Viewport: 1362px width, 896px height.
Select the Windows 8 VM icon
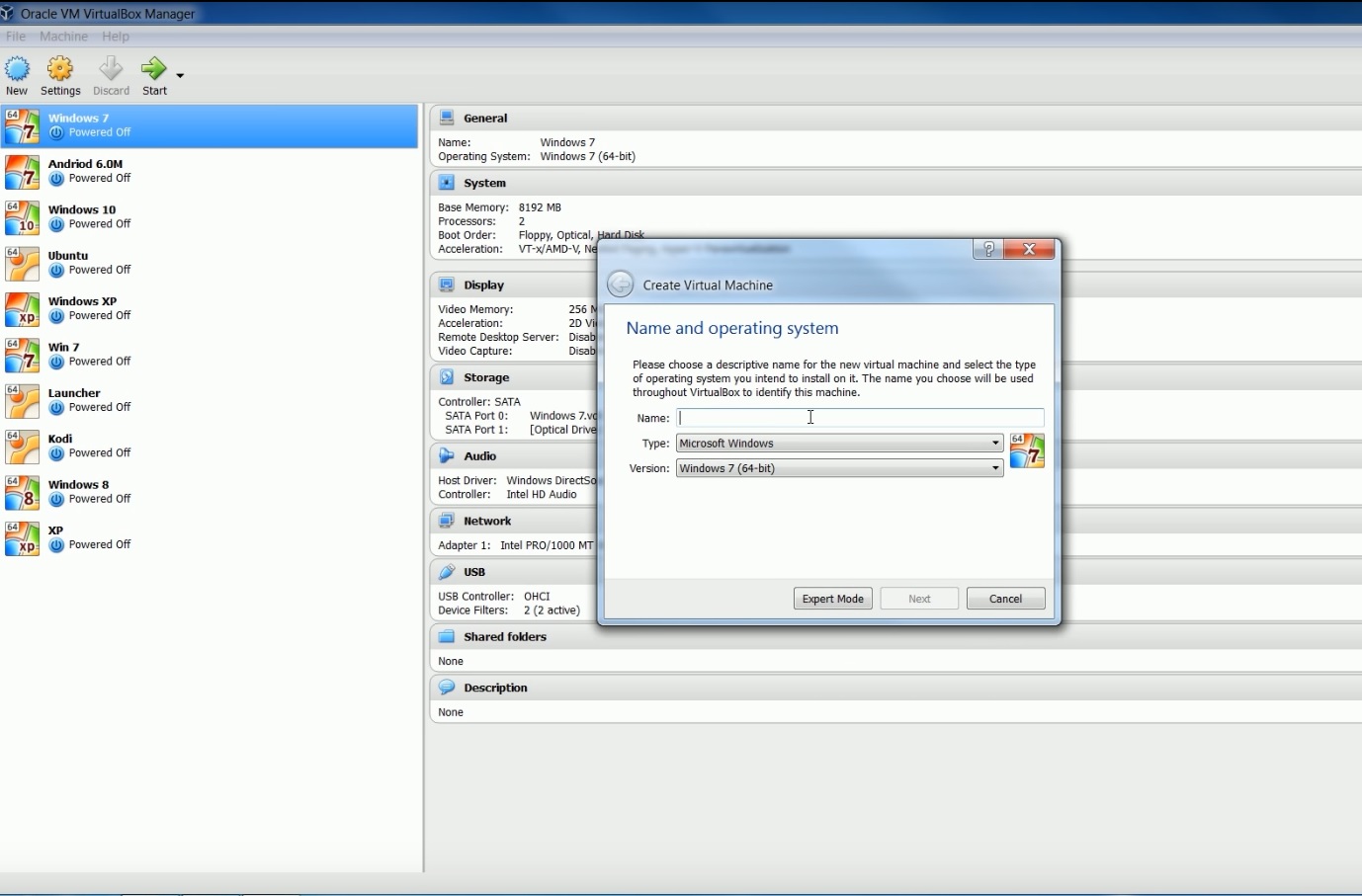pyautogui.click(x=22, y=492)
